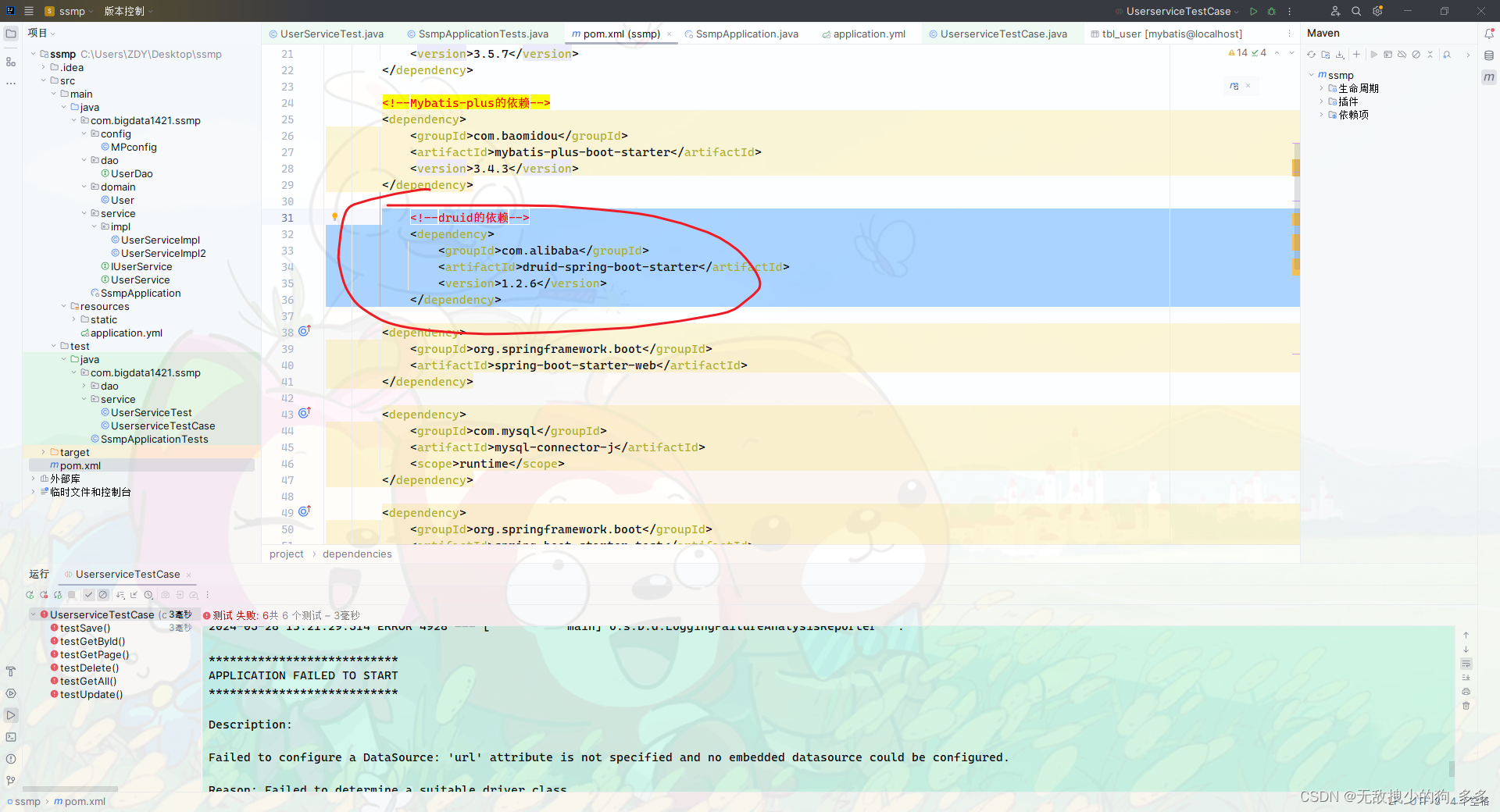Toggle ignore failed tests filter icon

[x=103, y=595]
